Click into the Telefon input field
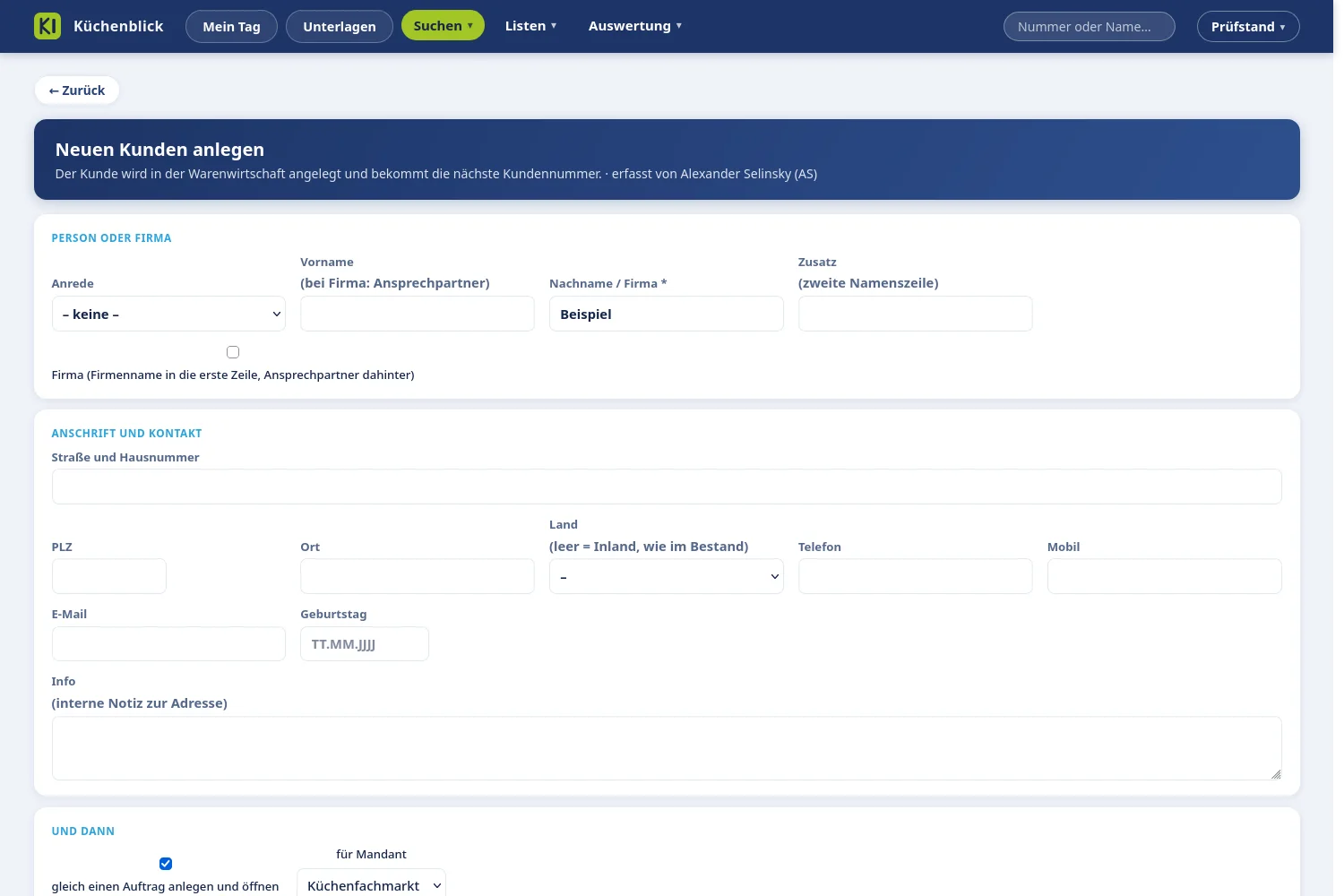This screenshot has width=1344, height=896. [915, 576]
